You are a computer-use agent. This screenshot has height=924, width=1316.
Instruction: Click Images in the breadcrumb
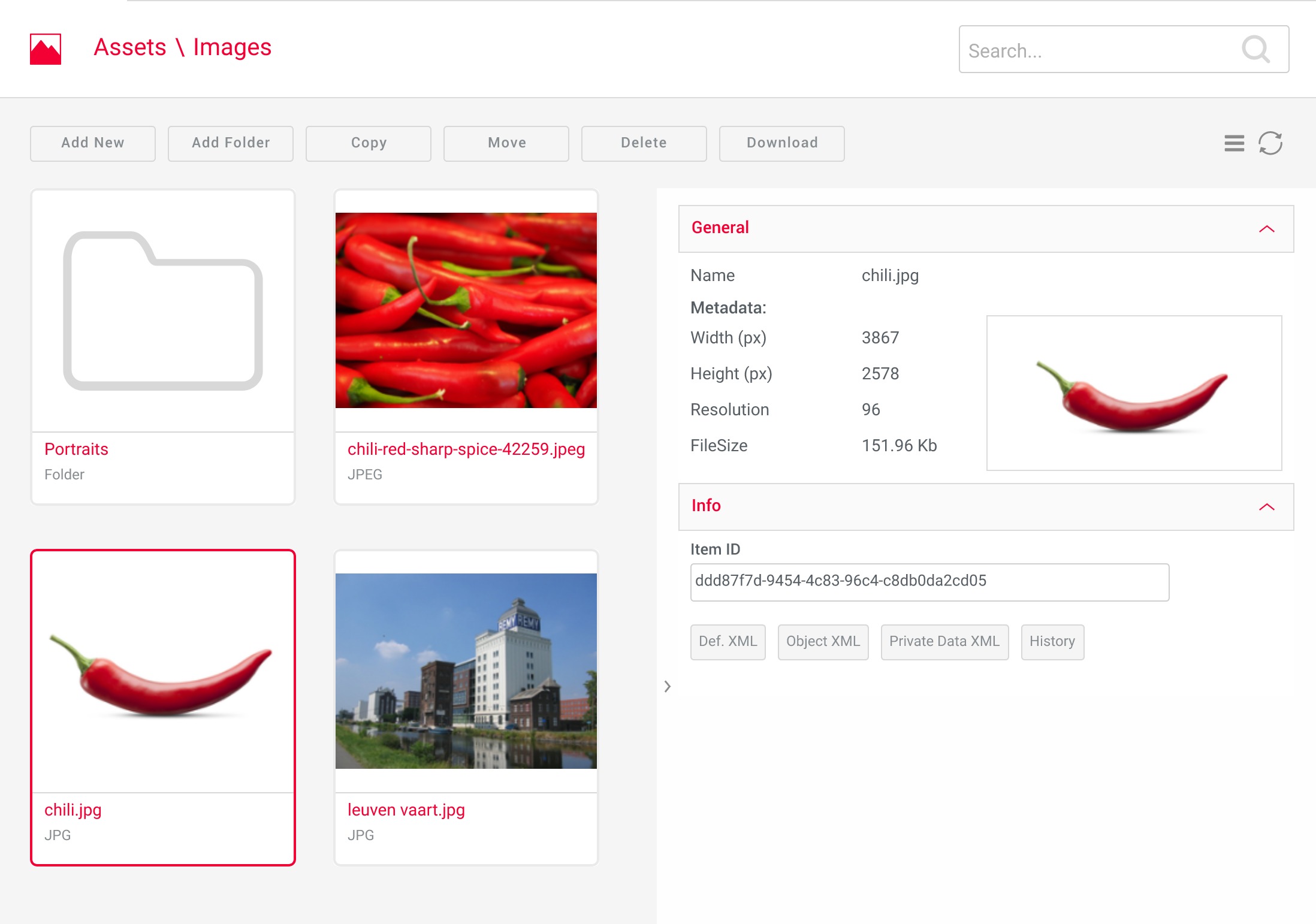[233, 47]
